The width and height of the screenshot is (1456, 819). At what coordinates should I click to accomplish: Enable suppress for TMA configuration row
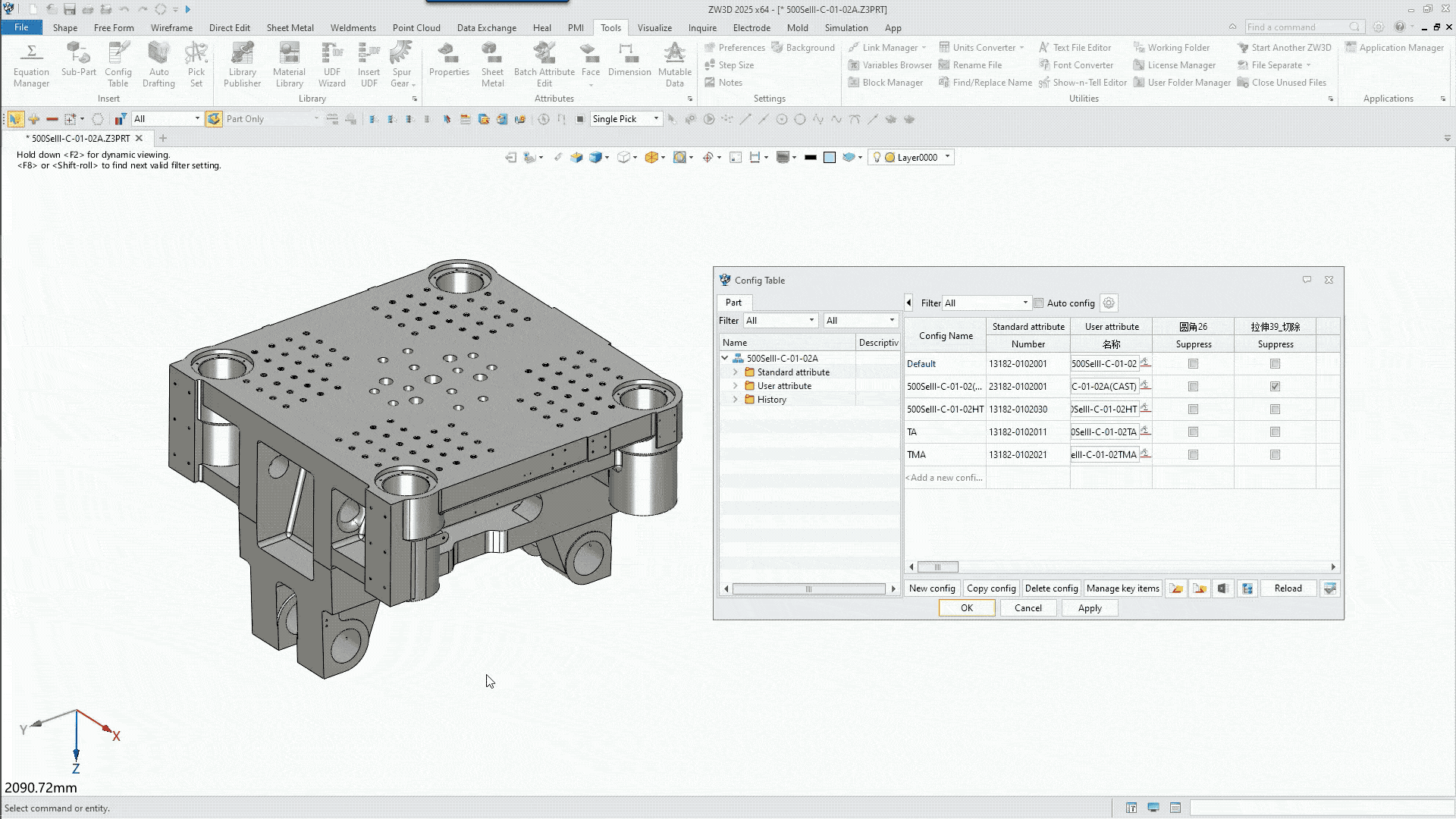pyautogui.click(x=1192, y=454)
